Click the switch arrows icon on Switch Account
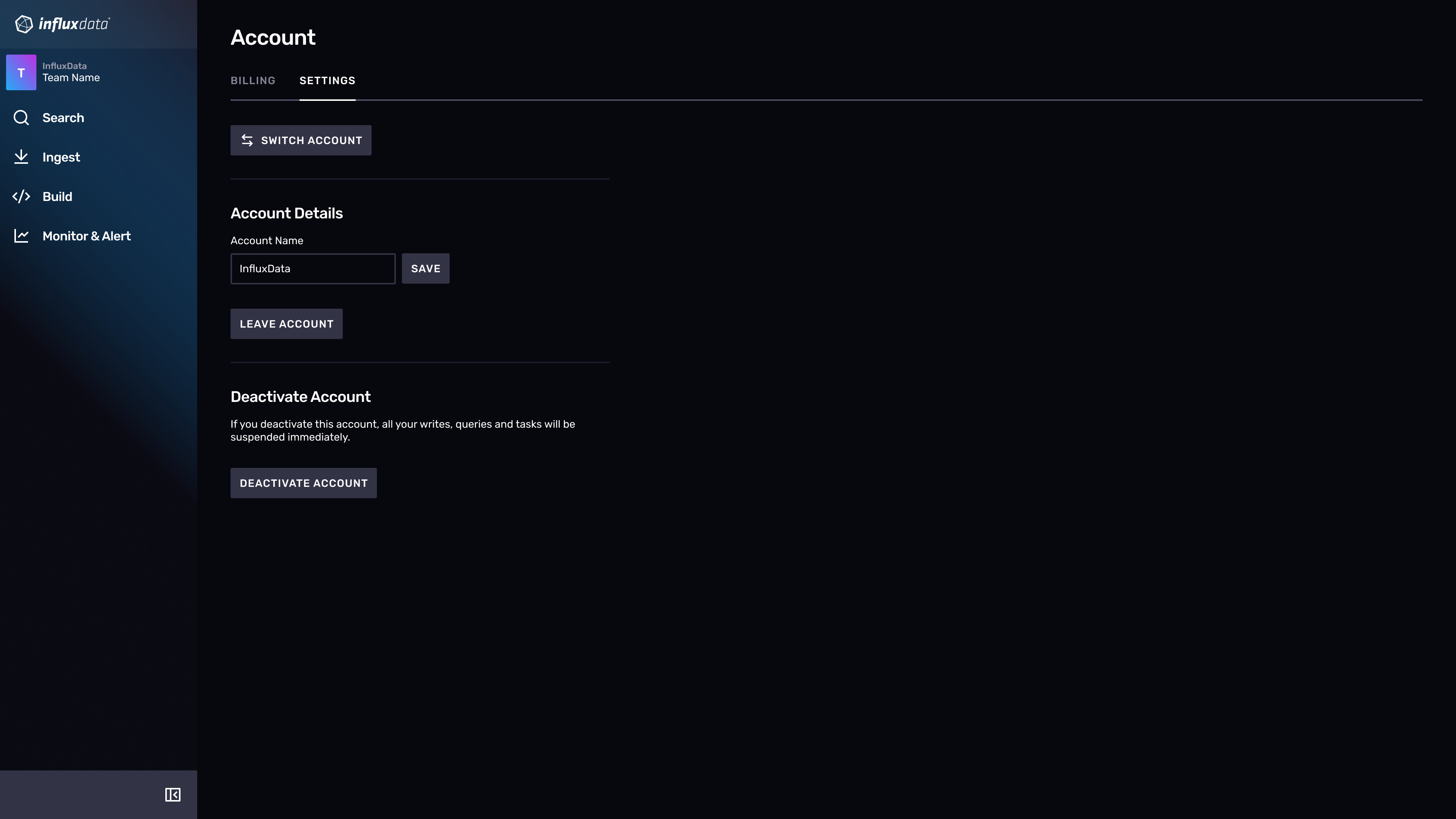Screen dimensions: 1456x819 pyautogui.click(x=247, y=140)
